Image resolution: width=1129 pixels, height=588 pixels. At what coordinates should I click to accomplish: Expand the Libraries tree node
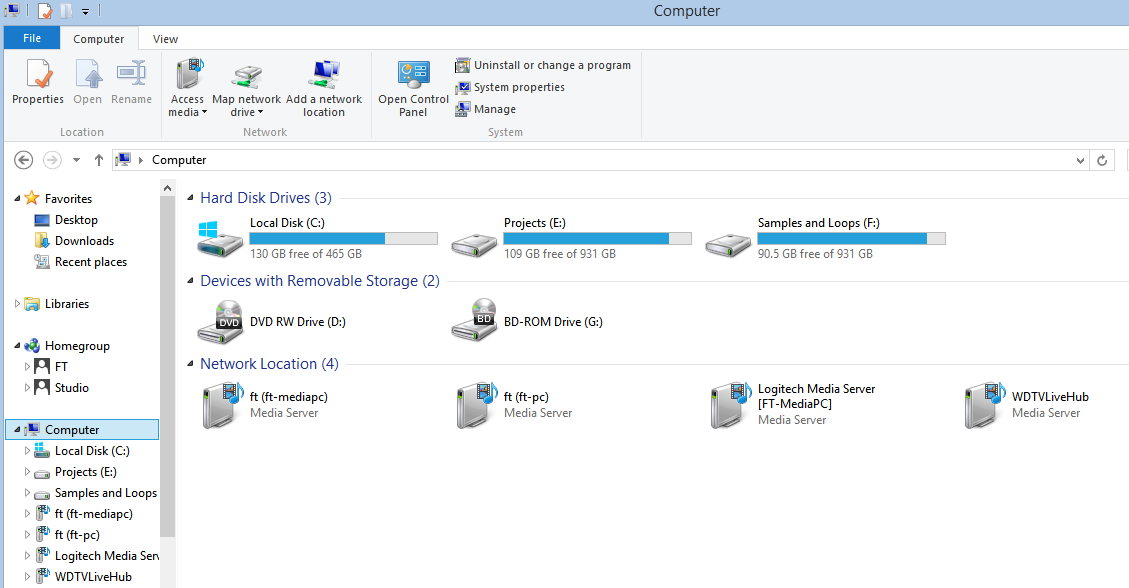coord(19,304)
